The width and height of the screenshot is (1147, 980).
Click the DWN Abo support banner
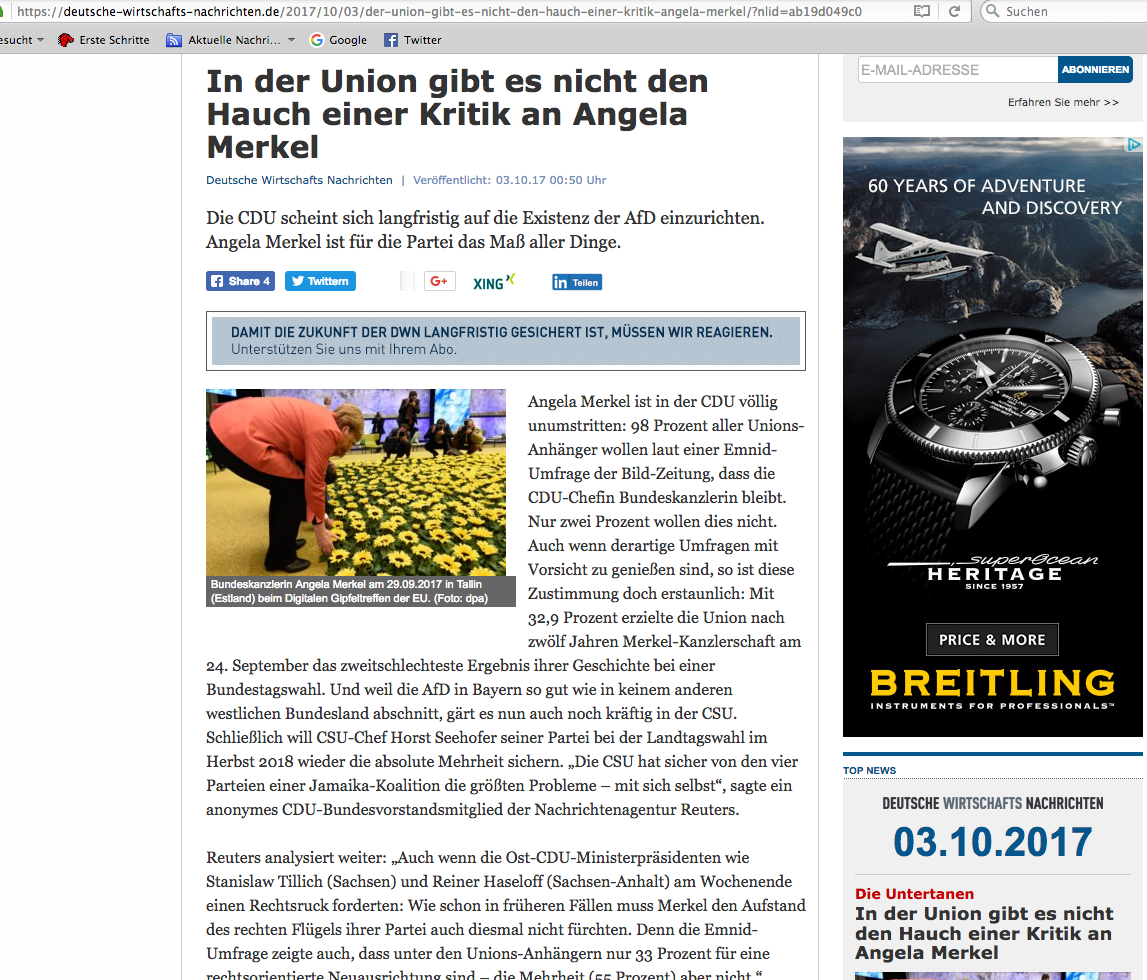click(505, 341)
